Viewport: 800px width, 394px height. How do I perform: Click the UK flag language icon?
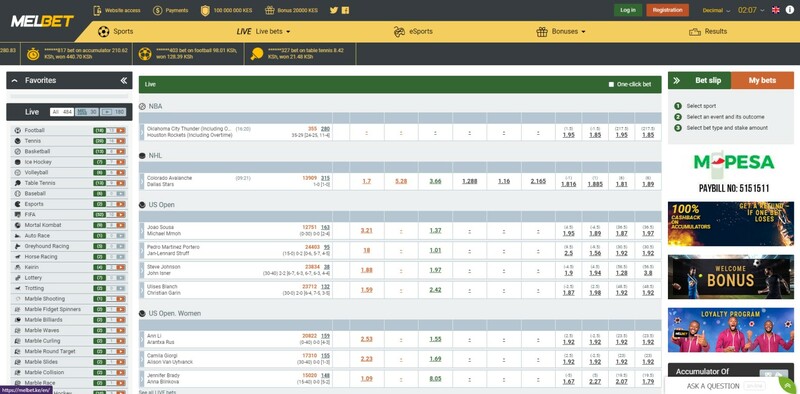coord(776,10)
